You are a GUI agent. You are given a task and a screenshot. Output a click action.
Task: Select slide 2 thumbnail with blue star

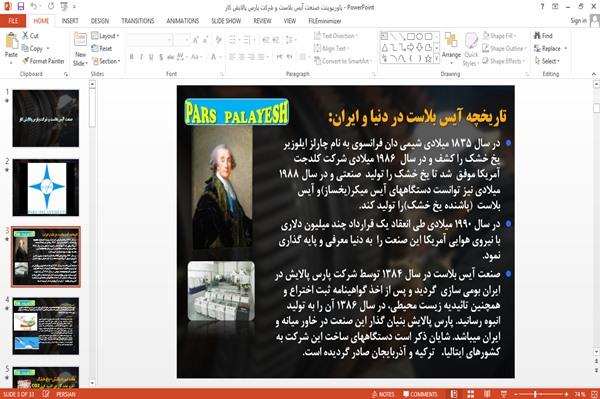coord(46,187)
